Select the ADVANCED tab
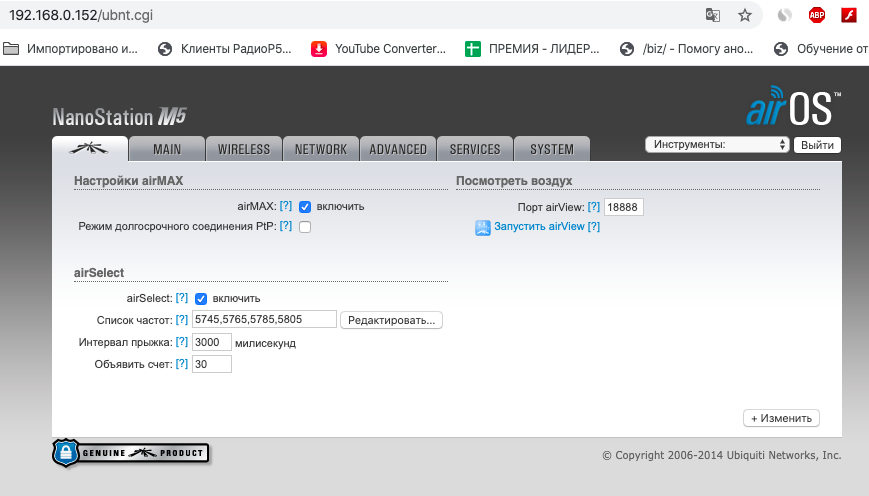 click(x=398, y=149)
